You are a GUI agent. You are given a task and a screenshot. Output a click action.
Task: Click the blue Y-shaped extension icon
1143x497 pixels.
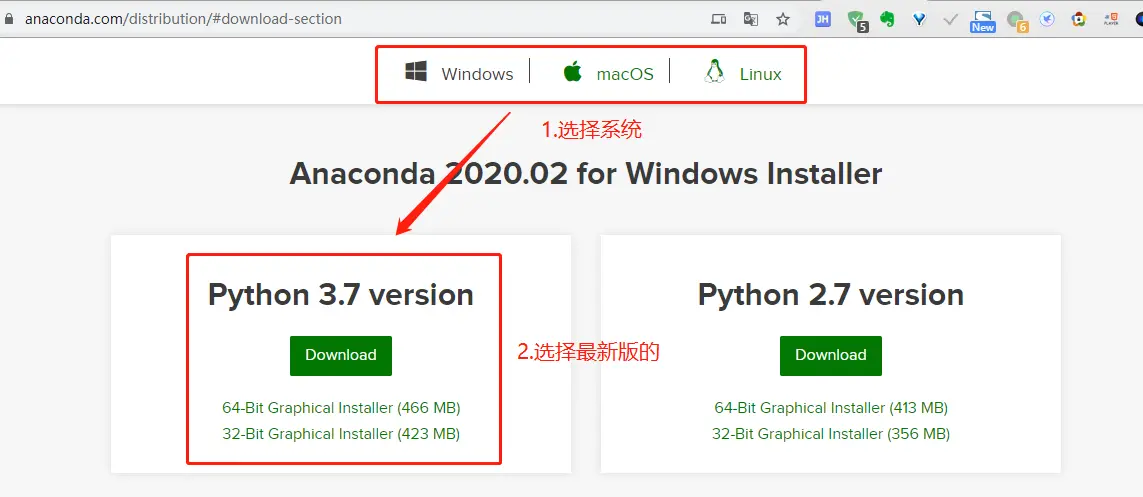tap(919, 20)
